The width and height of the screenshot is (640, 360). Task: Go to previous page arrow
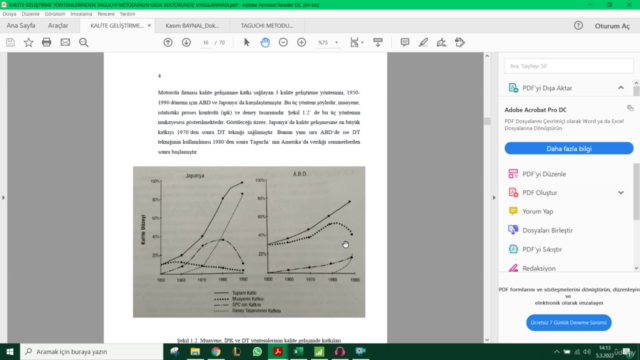pos(168,42)
